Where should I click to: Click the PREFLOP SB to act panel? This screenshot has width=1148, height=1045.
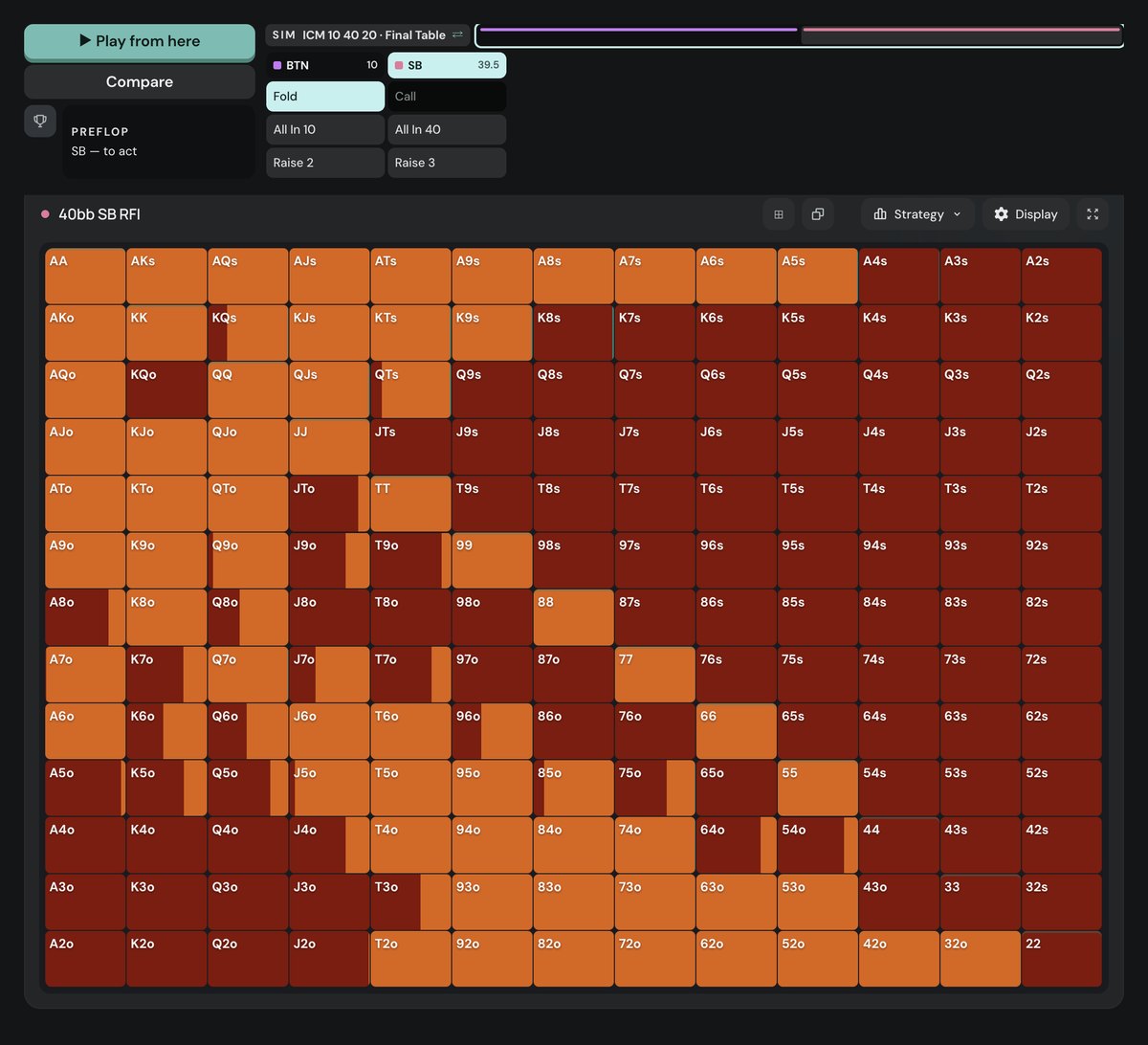(x=159, y=142)
